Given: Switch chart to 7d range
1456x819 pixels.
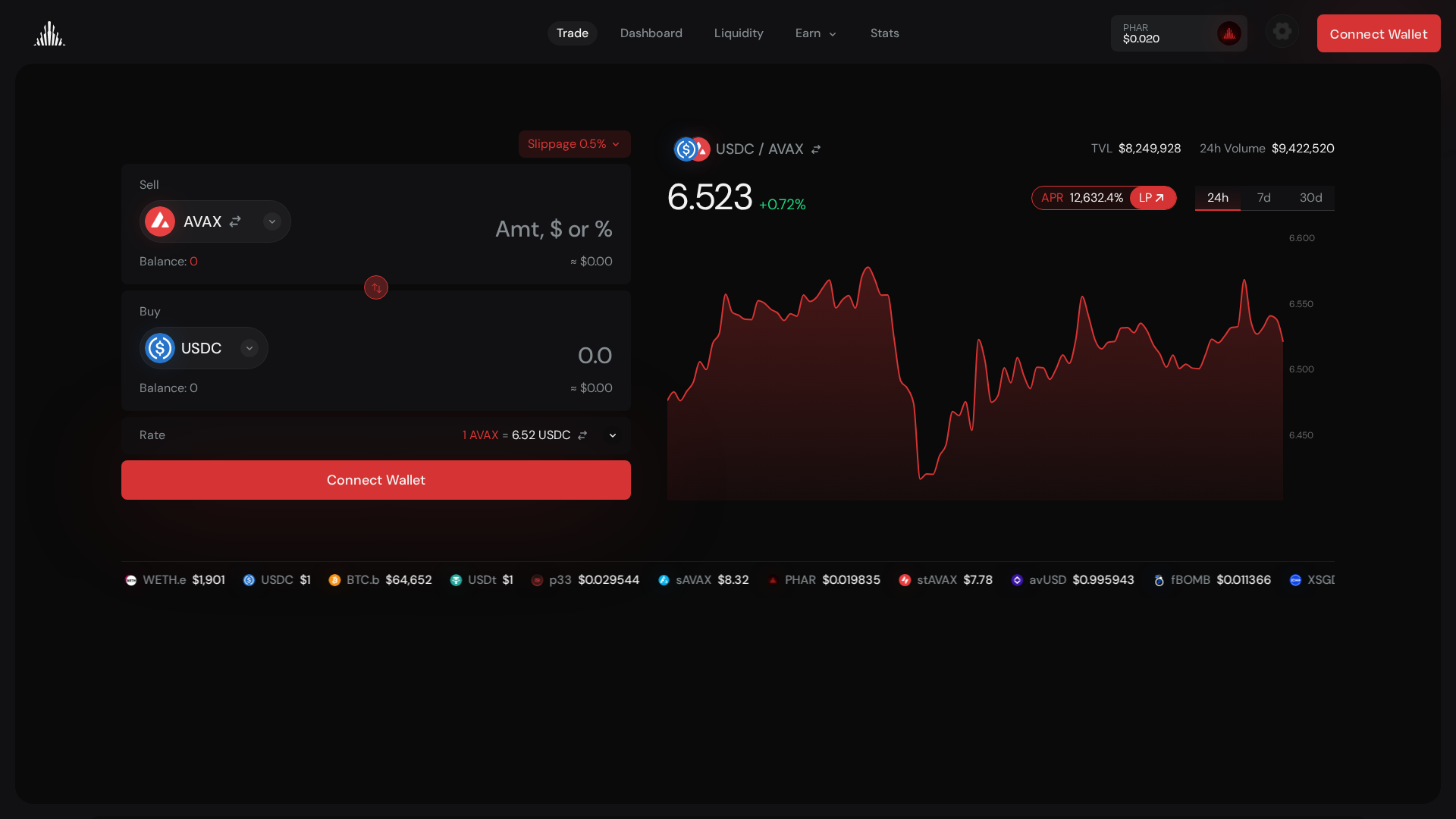Looking at the screenshot, I should 1264,198.
